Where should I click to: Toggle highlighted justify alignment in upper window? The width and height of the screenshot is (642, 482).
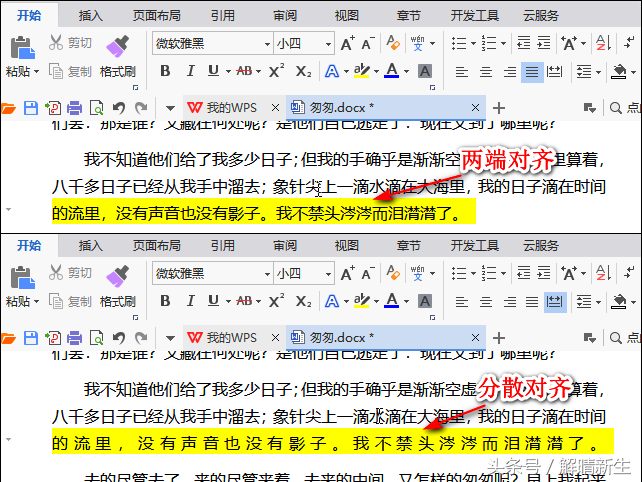coord(532,72)
